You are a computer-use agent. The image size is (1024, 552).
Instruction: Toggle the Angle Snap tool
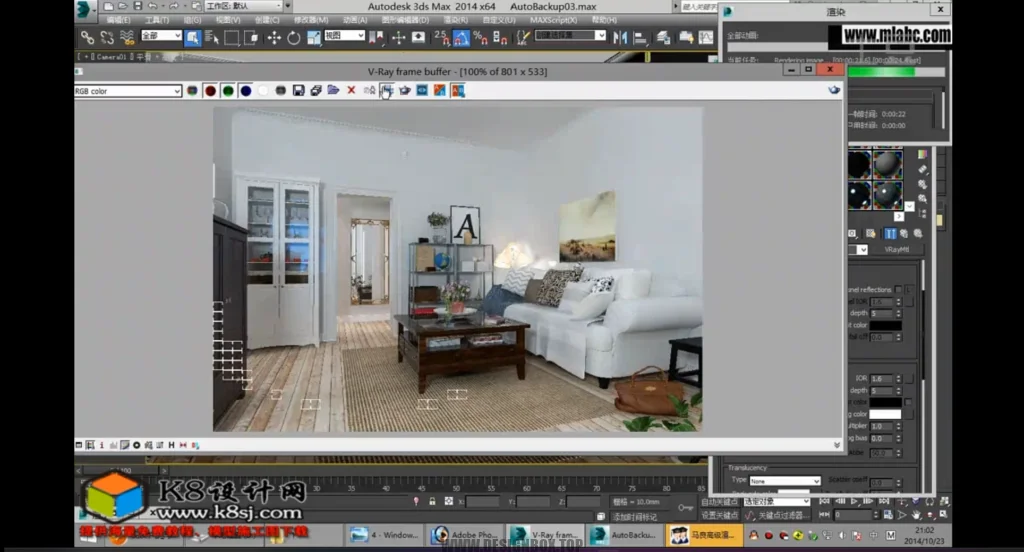pos(461,37)
